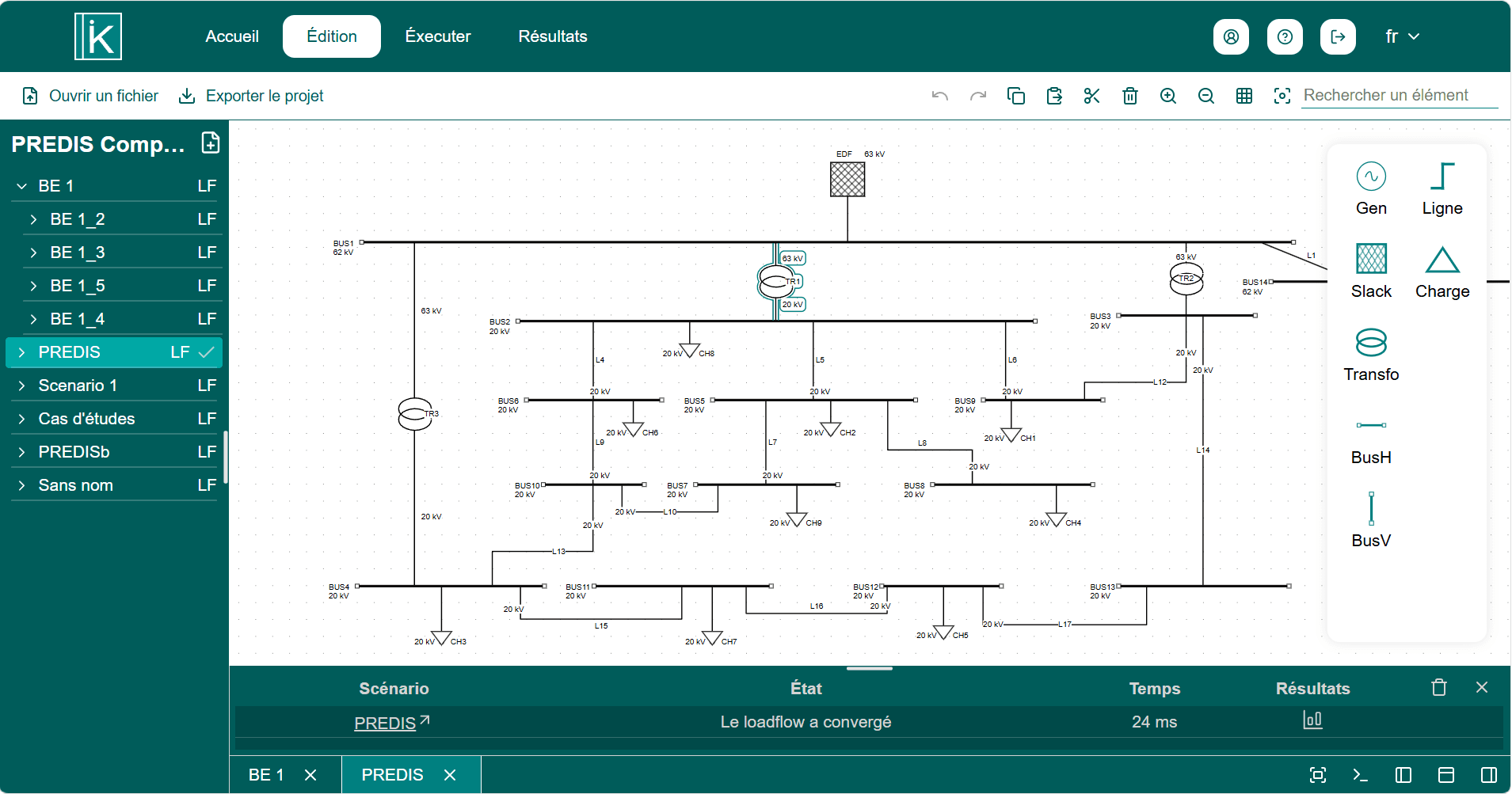Switch to the Exécuter tab
Image resolution: width=1512 pixels, height=794 pixels.
pyautogui.click(x=438, y=36)
